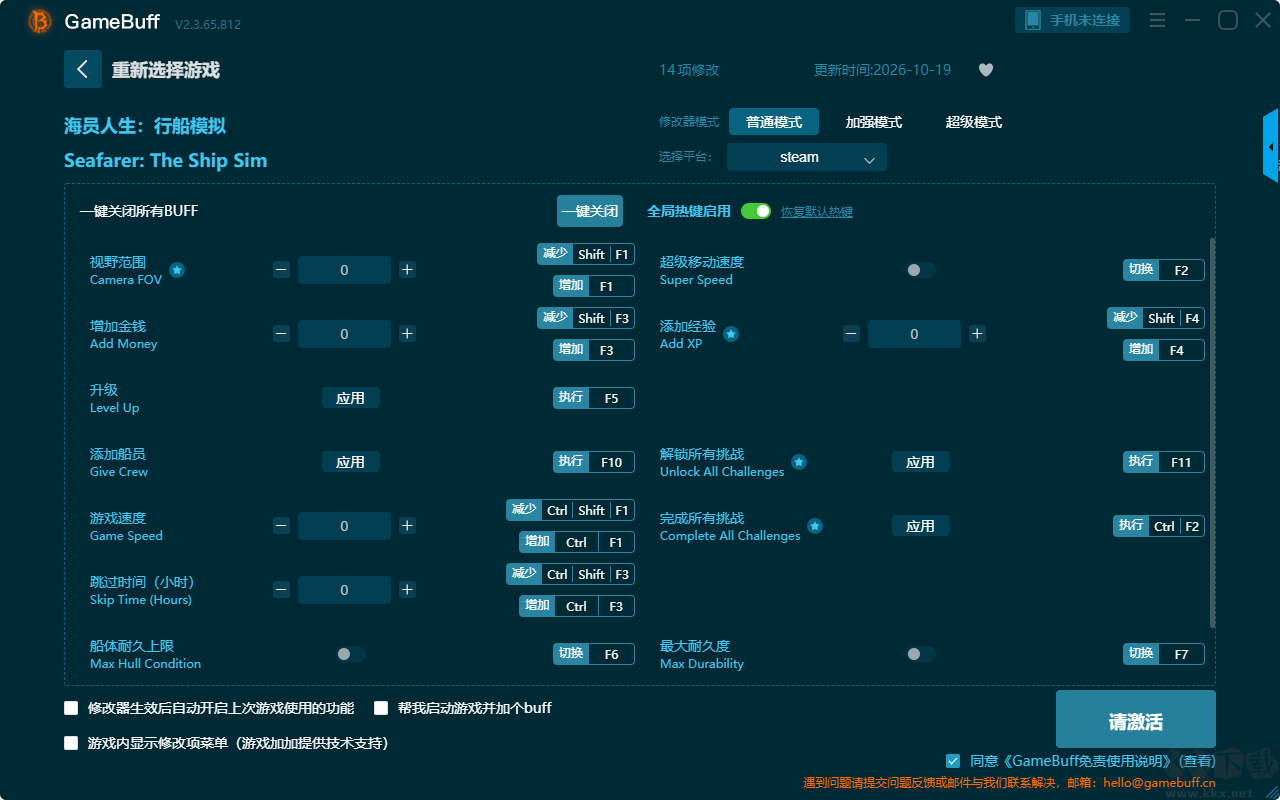Open the hamburger menu in title bar
Screen dimensions: 1280x800
1157,20
